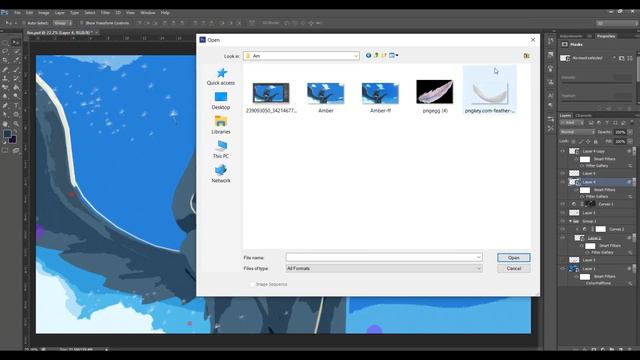This screenshot has height=360, width=640.
Task: Click the Up One Level icon in Open dialog
Action: tap(376, 56)
